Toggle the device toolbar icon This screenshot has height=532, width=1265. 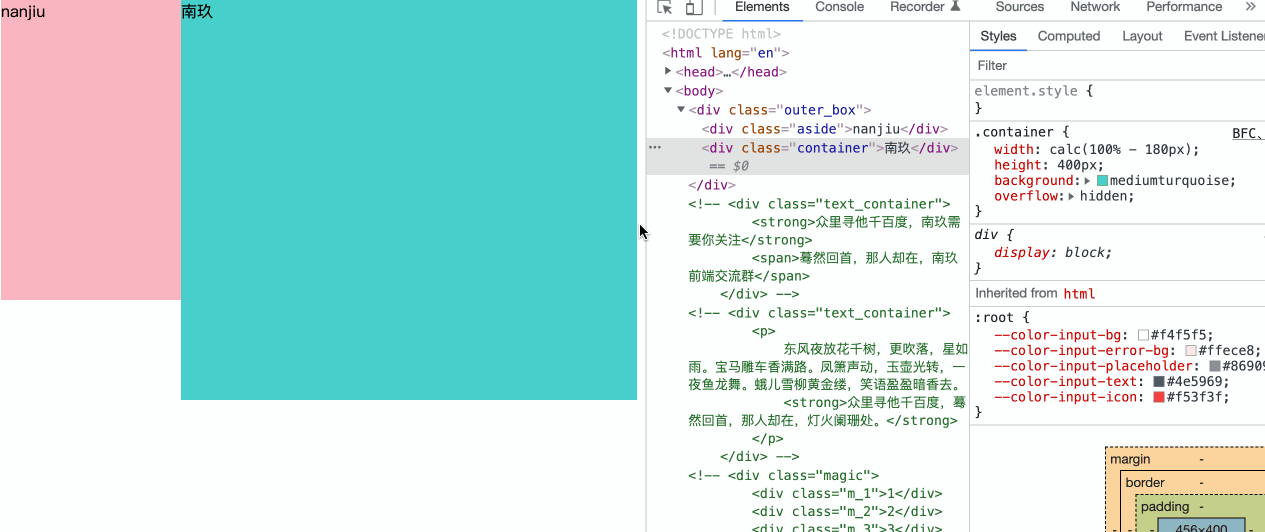click(693, 7)
